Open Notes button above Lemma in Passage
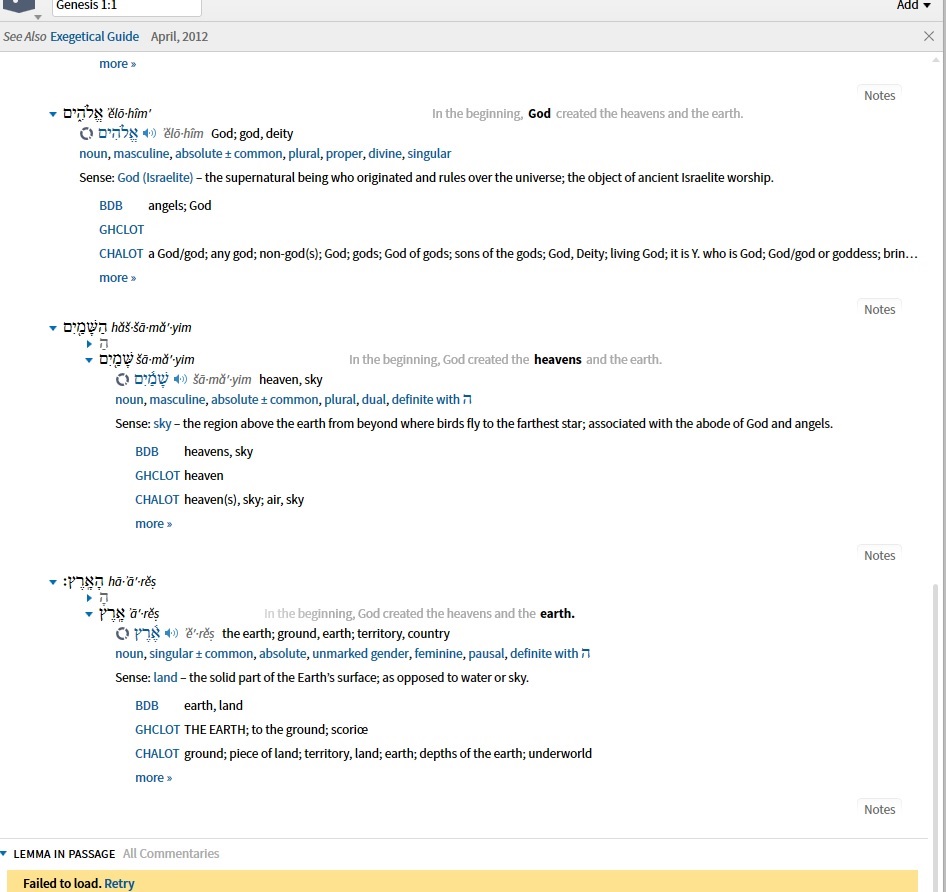This screenshot has height=892, width=946. (879, 809)
